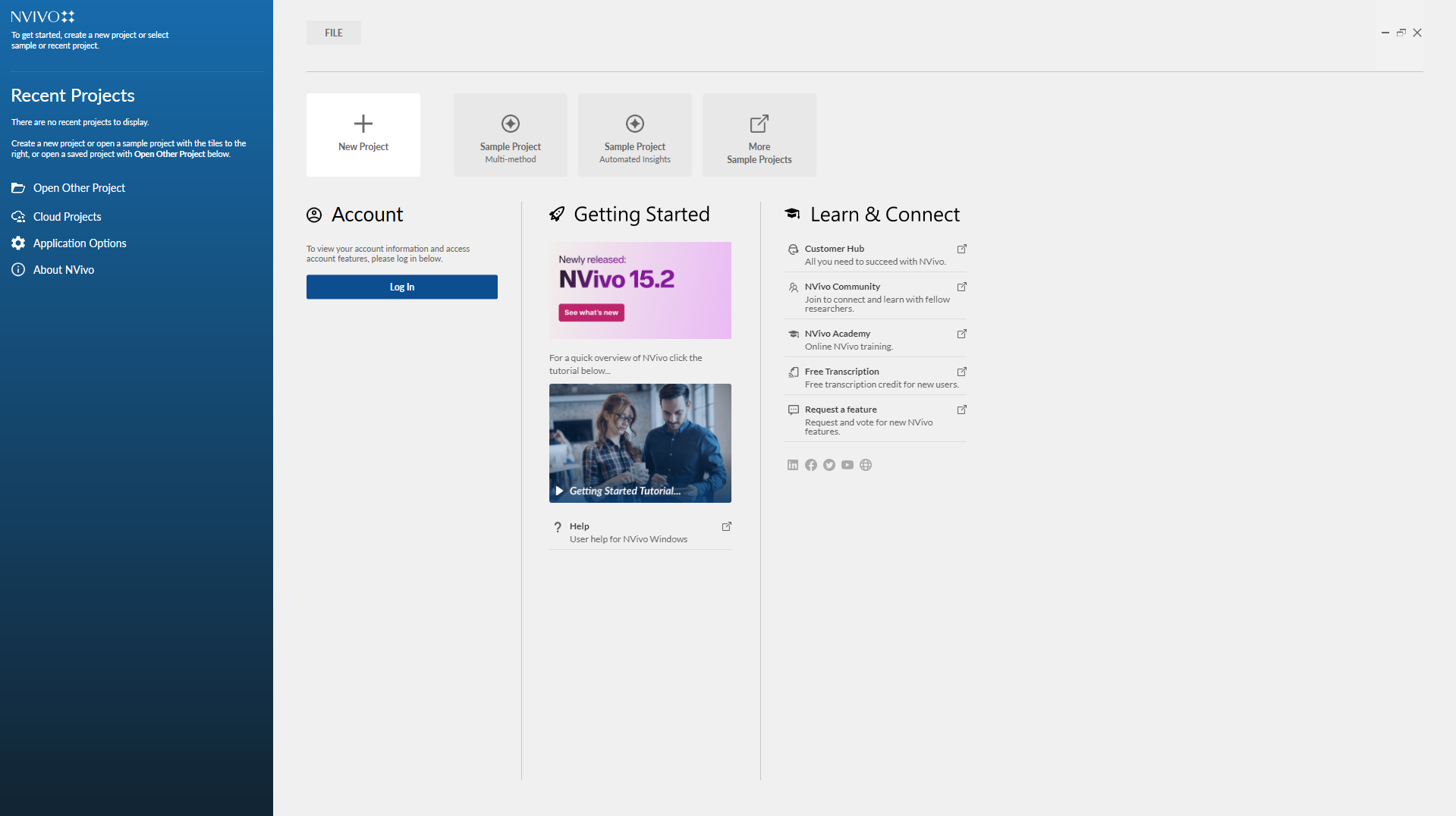The image size is (1456, 816).
Task: Click the Free Transcription icon
Action: click(x=793, y=372)
